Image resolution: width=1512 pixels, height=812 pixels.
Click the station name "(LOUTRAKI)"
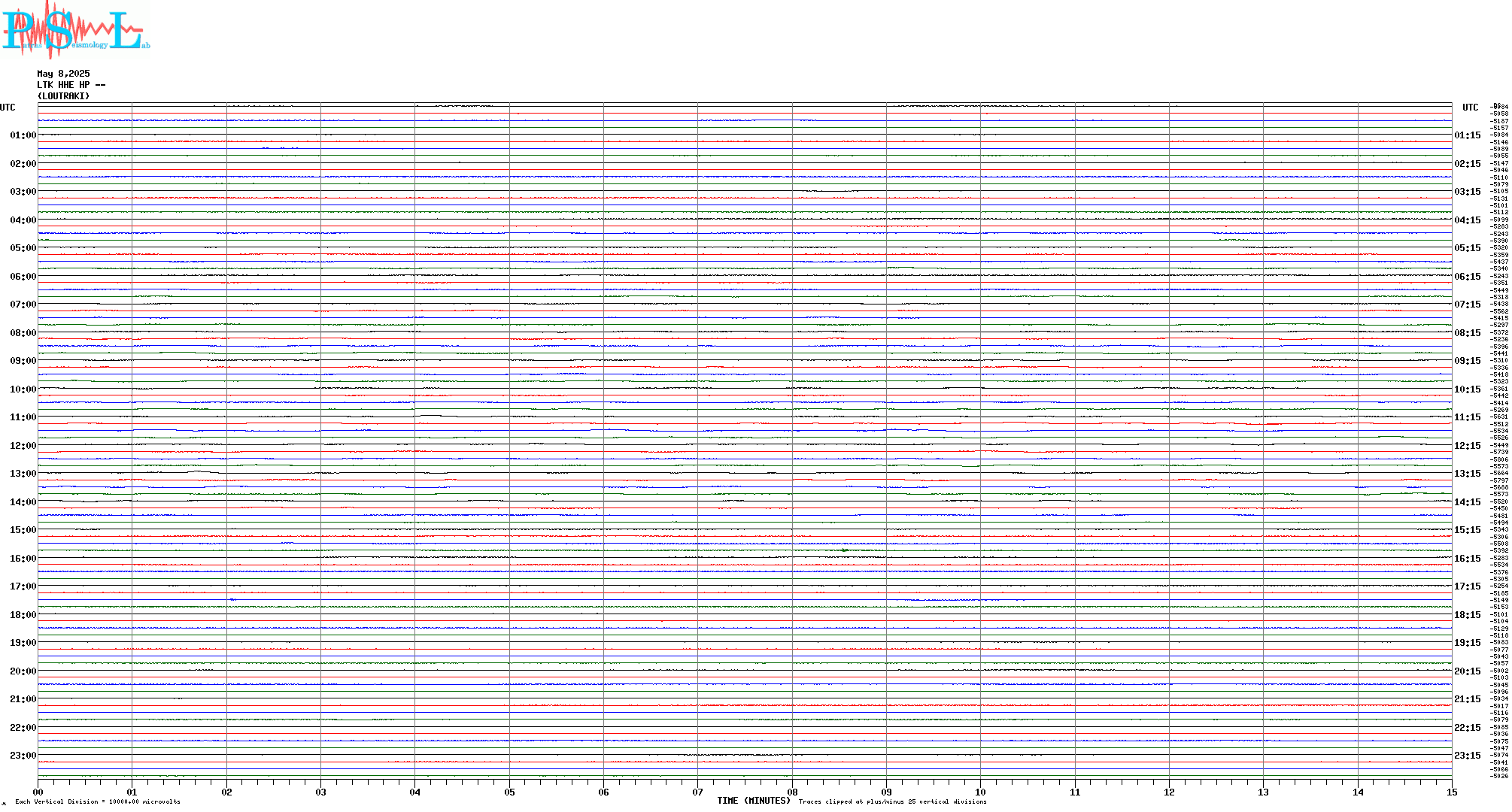coord(63,96)
